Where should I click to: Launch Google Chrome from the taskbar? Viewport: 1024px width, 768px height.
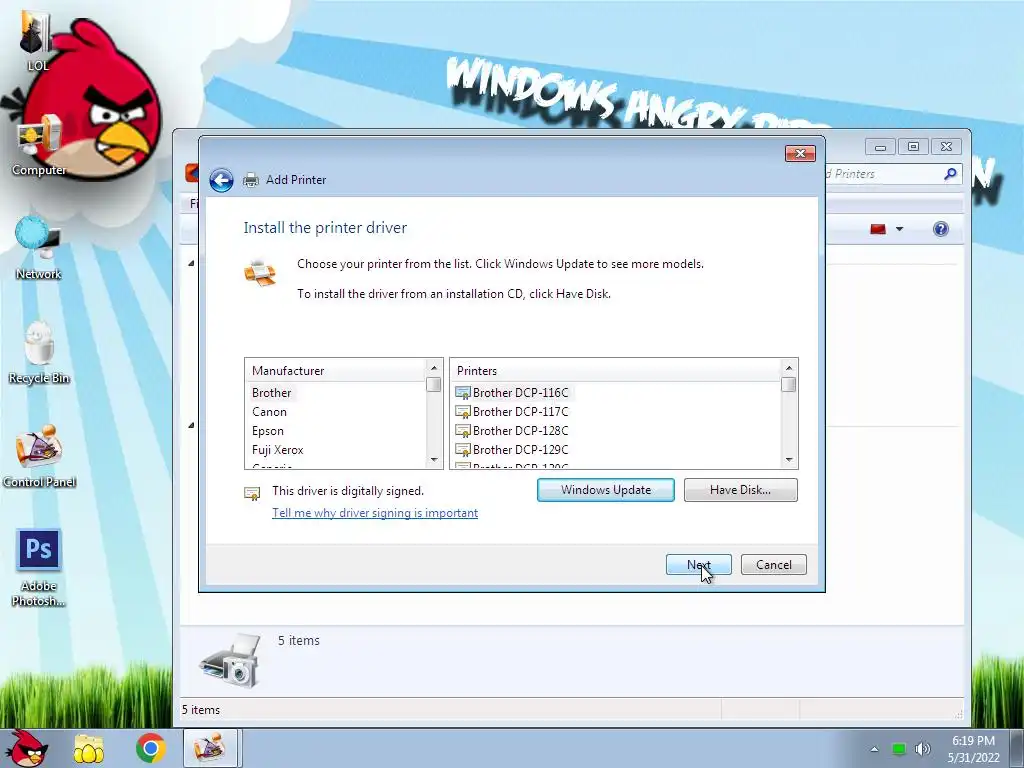pos(151,748)
